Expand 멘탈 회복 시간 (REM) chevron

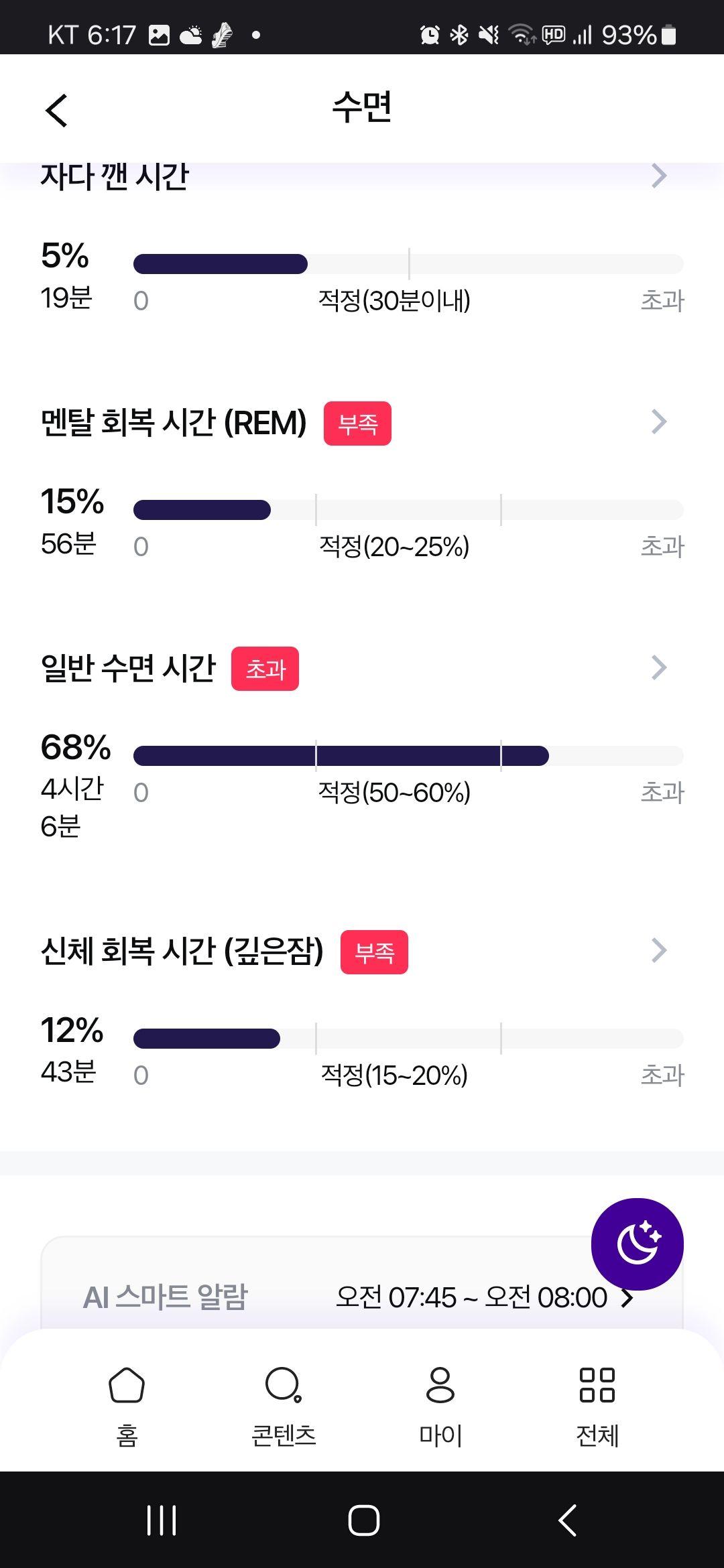pos(659,421)
